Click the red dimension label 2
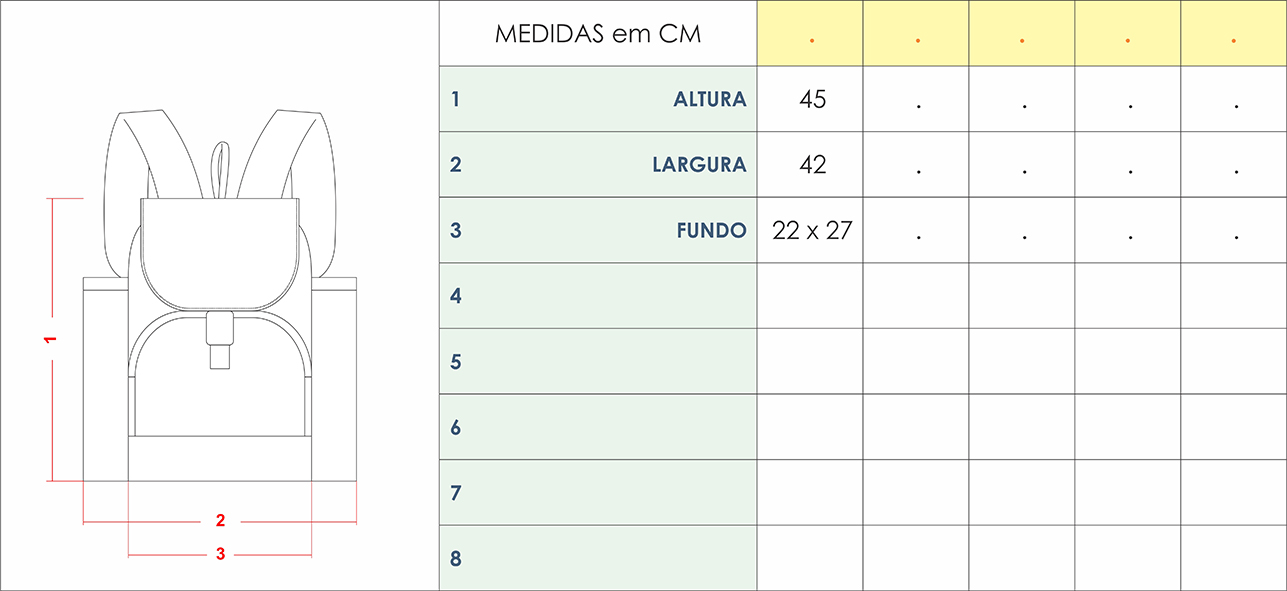The height and width of the screenshot is (591, 1287). pos(220,520)
